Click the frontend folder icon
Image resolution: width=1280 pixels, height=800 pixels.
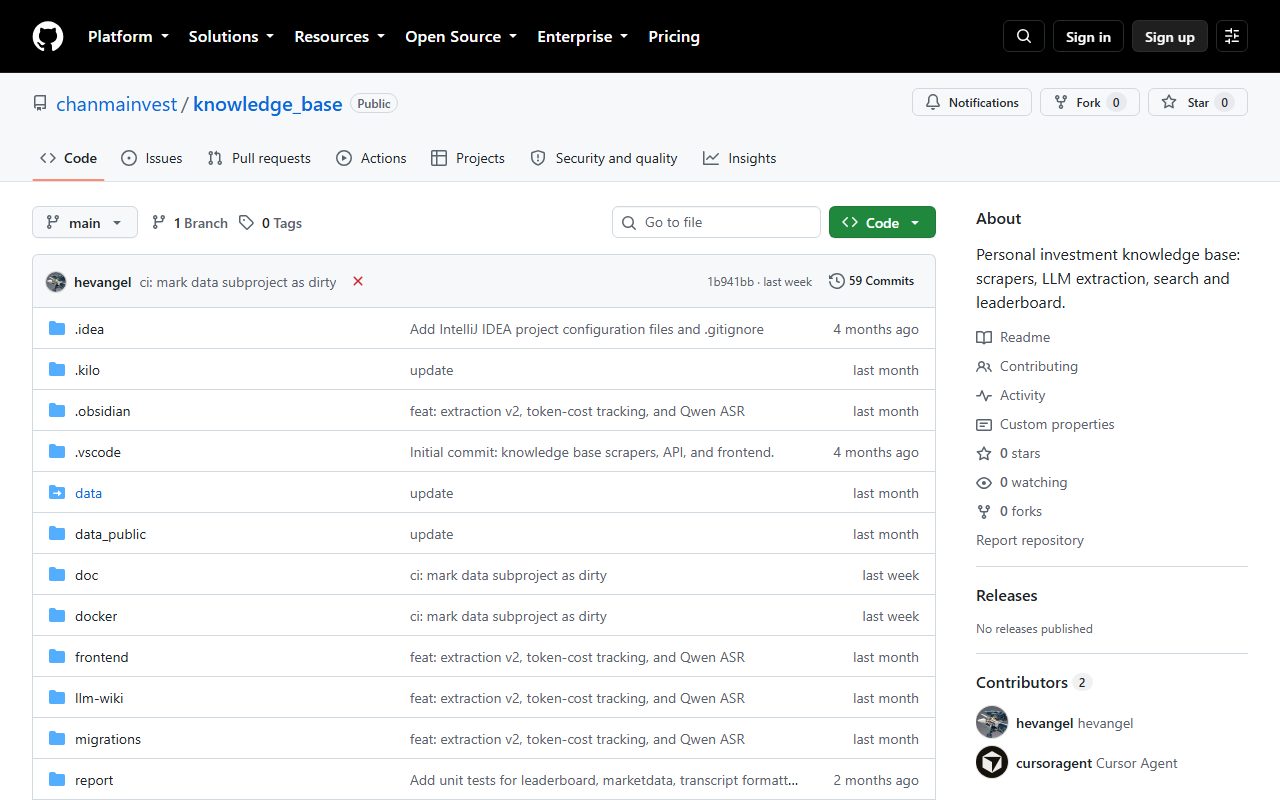coord(57,657)
